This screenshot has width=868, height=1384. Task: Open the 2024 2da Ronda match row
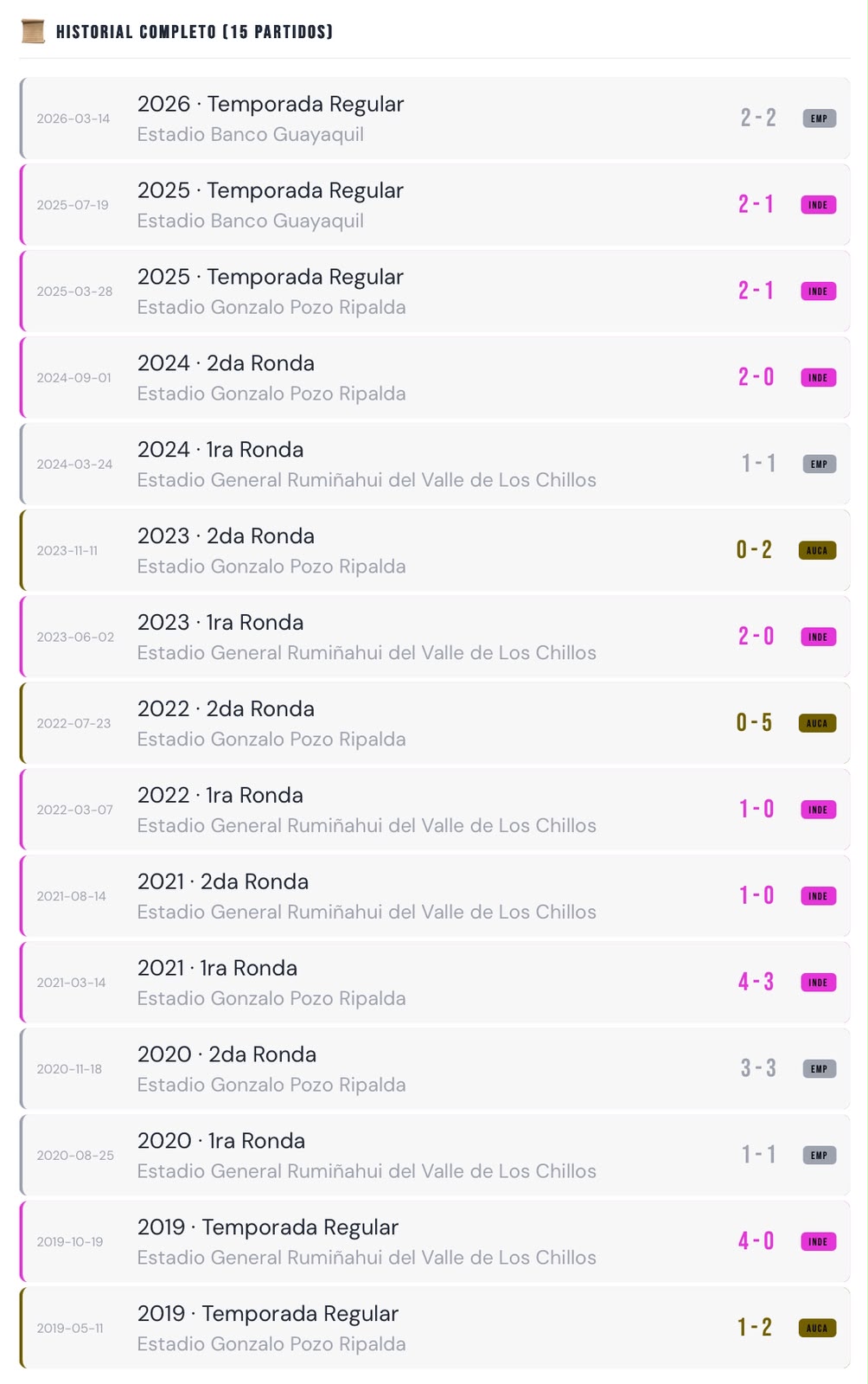point(435,378)
